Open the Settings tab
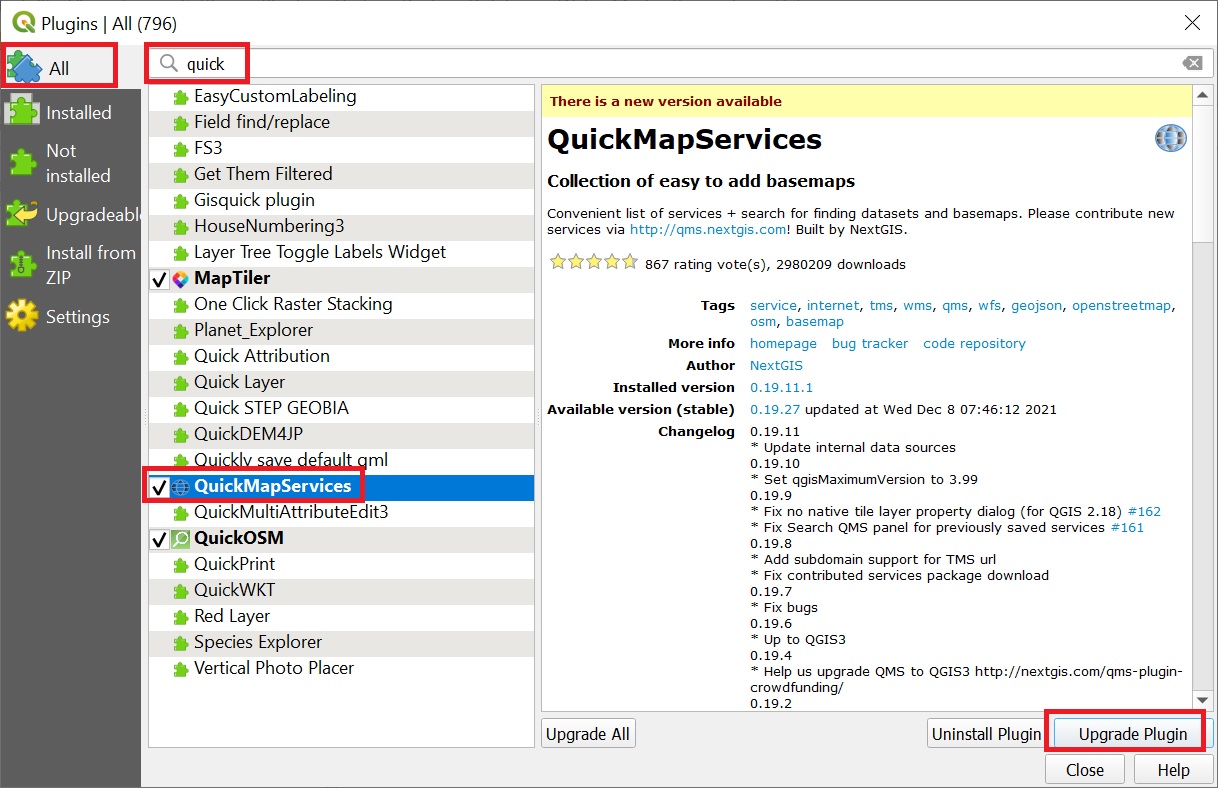Screen dimensions: 1218x788 [70, 317]
